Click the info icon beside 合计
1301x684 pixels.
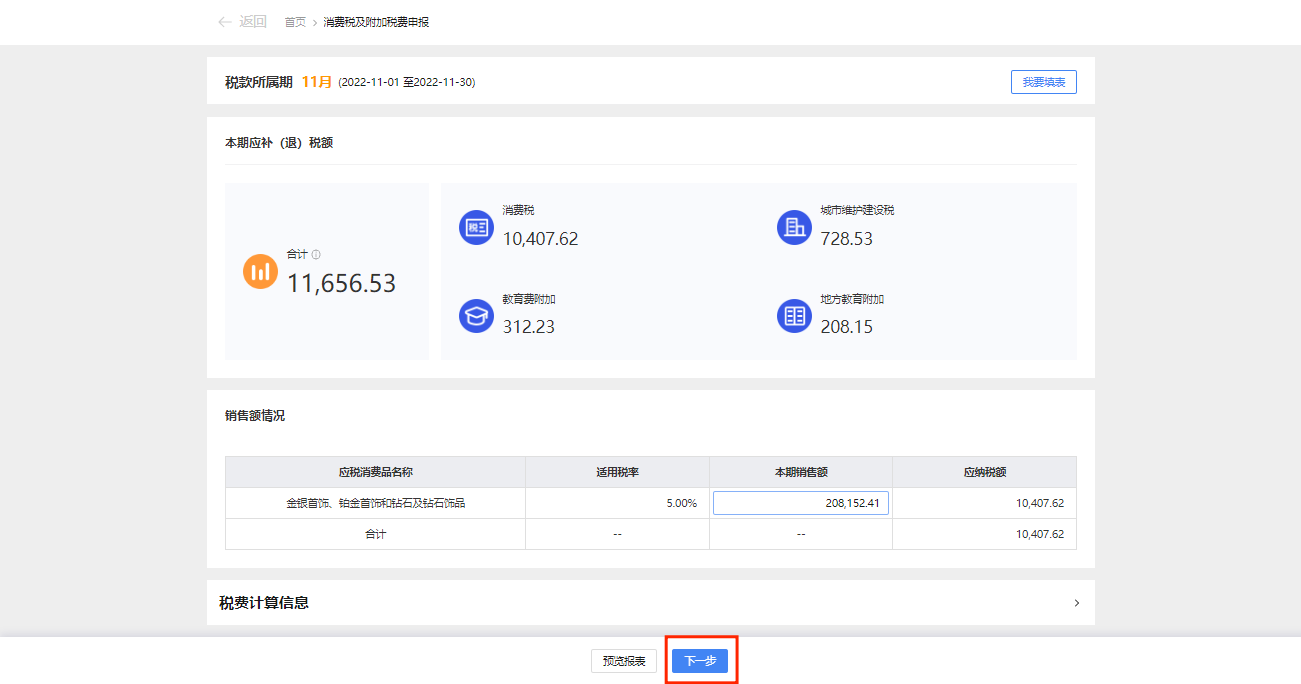click(x=316, y=255)
